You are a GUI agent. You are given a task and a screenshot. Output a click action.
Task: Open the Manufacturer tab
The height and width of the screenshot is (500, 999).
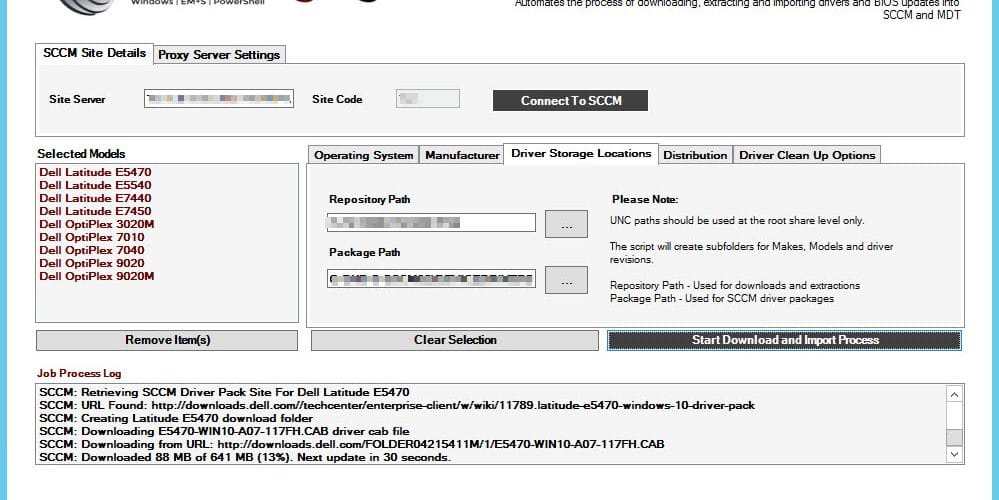click(462, 155)
